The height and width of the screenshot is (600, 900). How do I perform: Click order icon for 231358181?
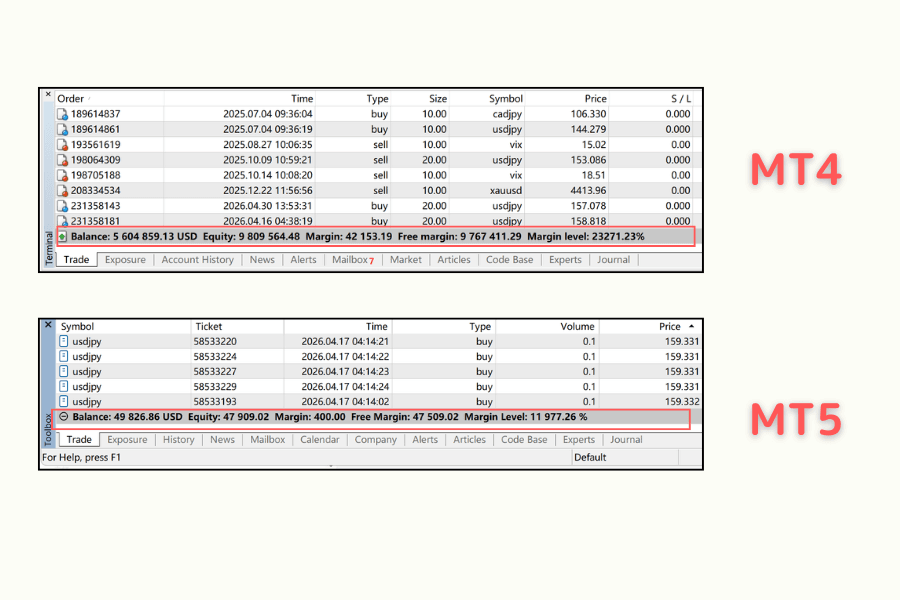pyautogui.click(x=62, y=221)
